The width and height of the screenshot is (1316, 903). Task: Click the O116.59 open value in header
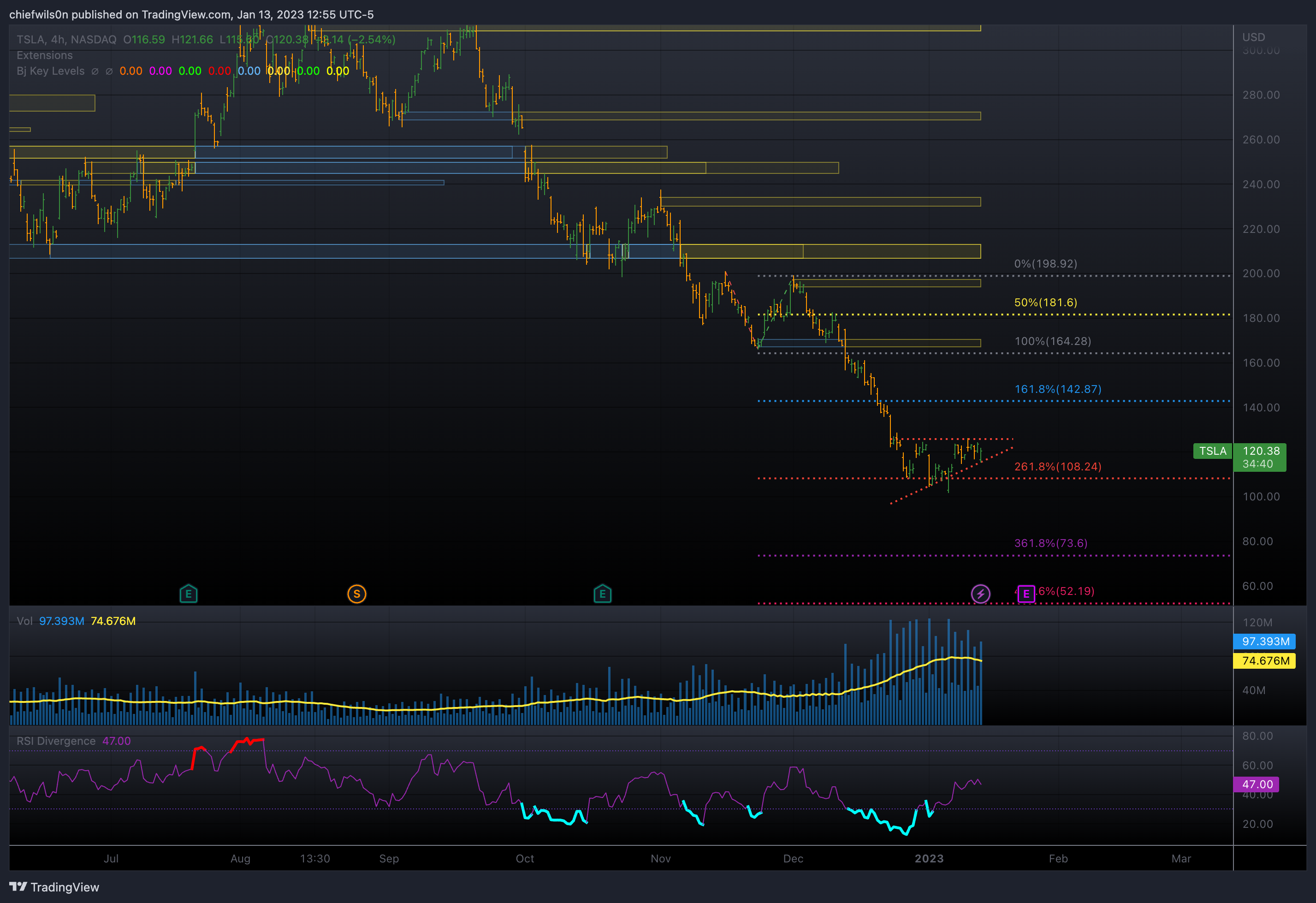pos(144,40)
